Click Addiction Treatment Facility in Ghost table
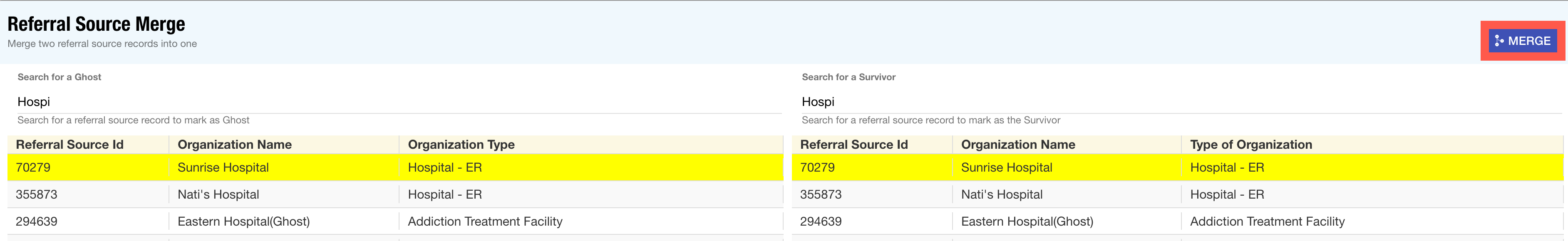The width and height of the screenshot is (1568, 241). [484, 221]
